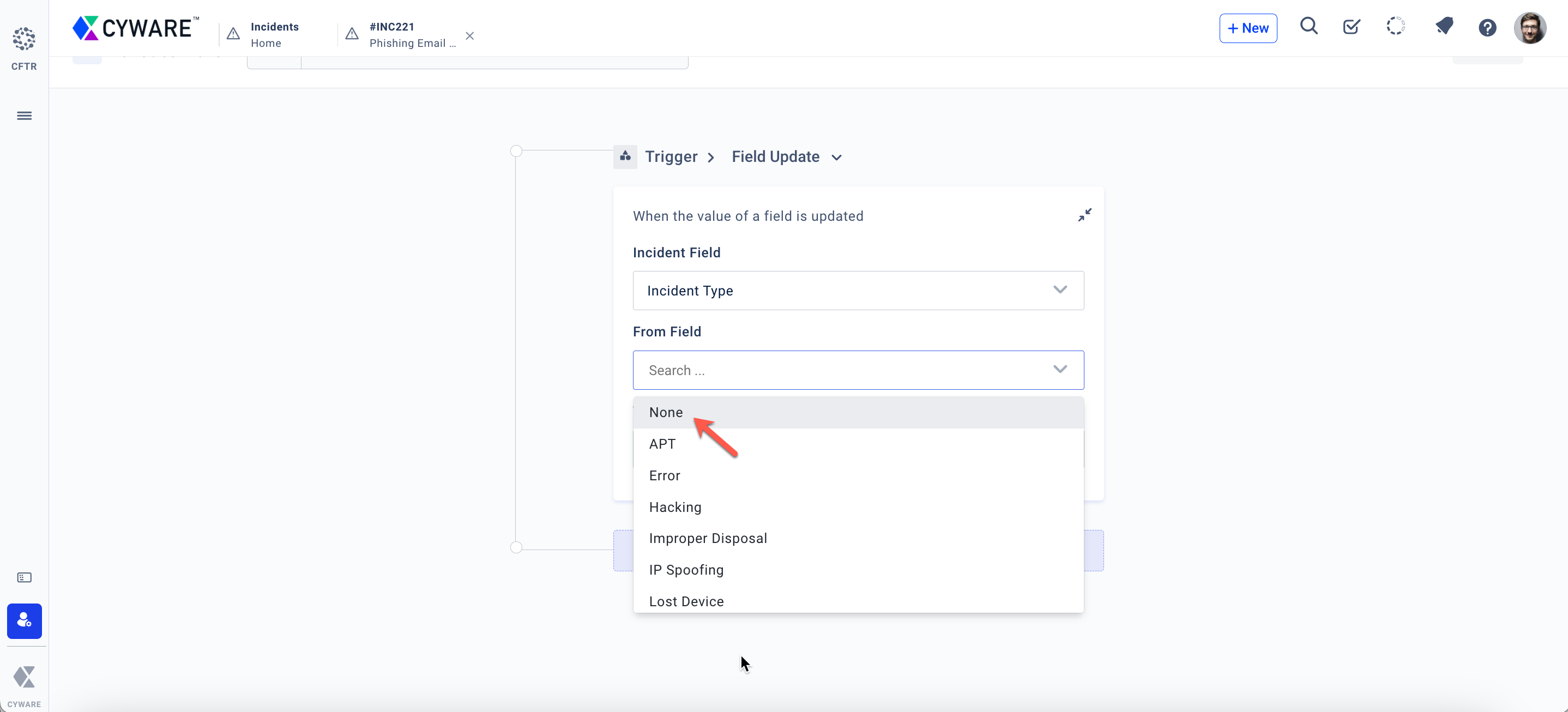Viewport: 1568px width, 712px height.
Task: Close the #INC221 Phishing Email tab
Action: pos(469,36)
